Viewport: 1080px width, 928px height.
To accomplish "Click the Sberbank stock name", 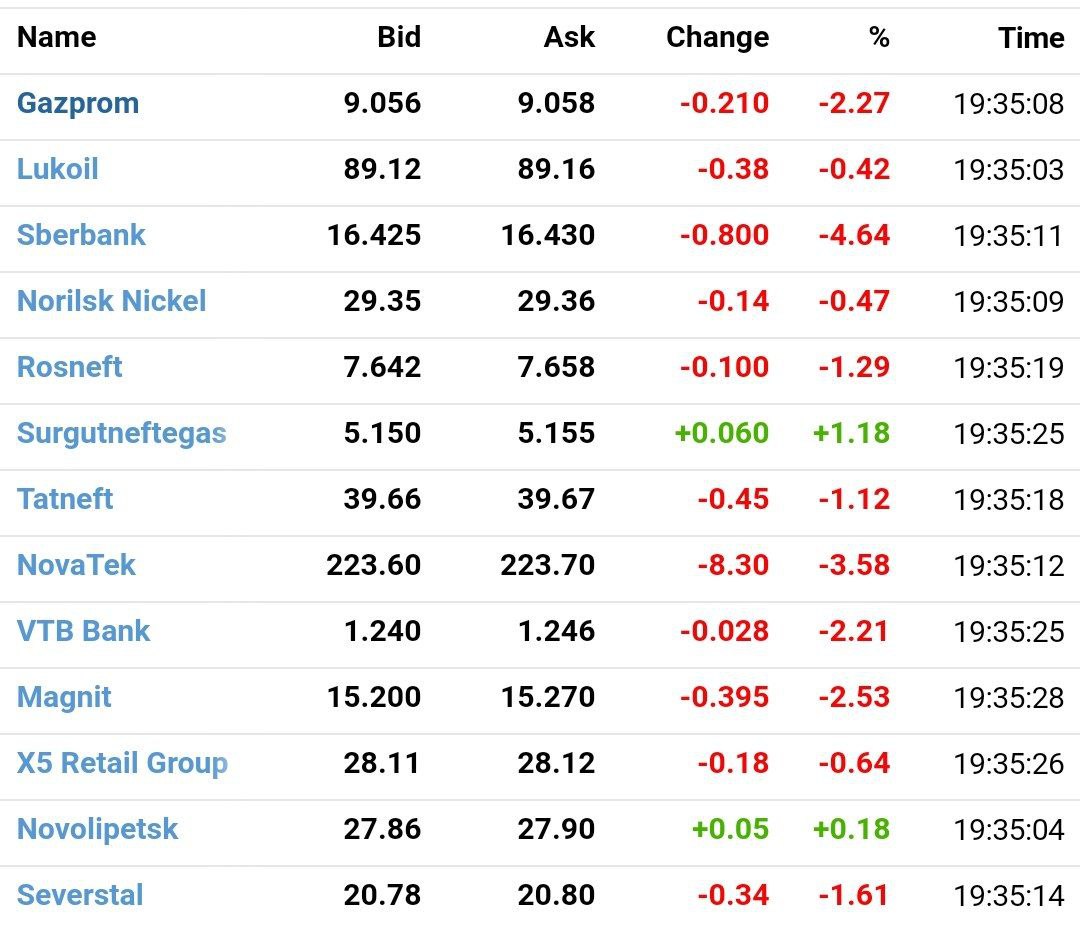I will (81, 235).
